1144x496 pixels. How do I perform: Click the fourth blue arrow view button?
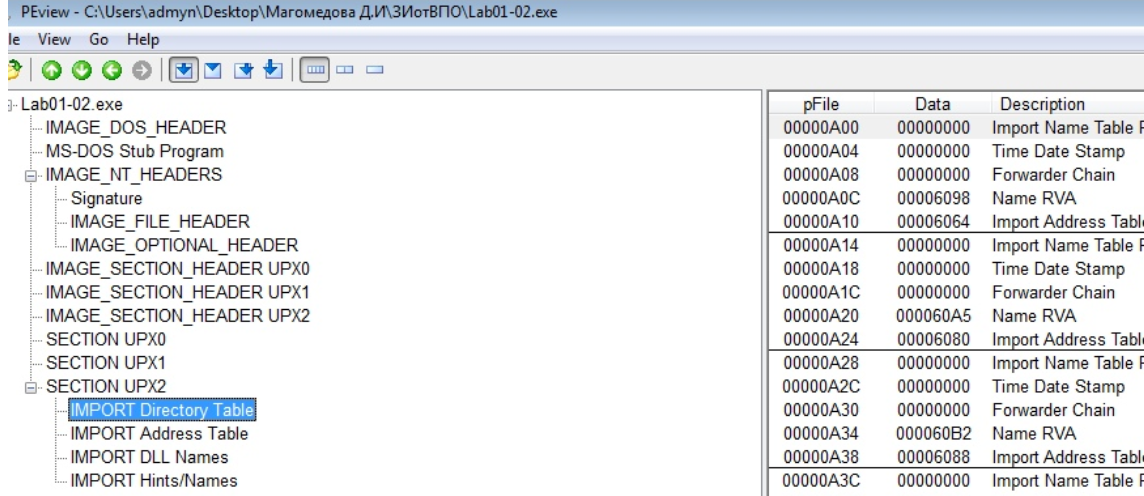(272, 70)
